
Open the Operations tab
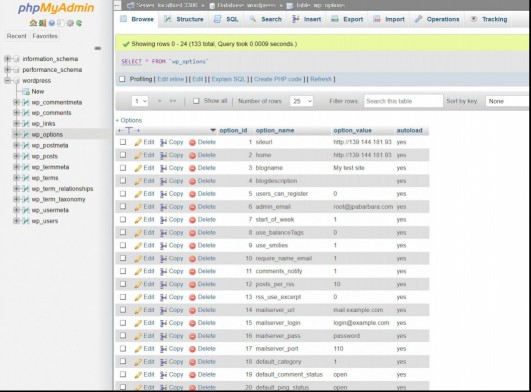(x=437, y=19)
